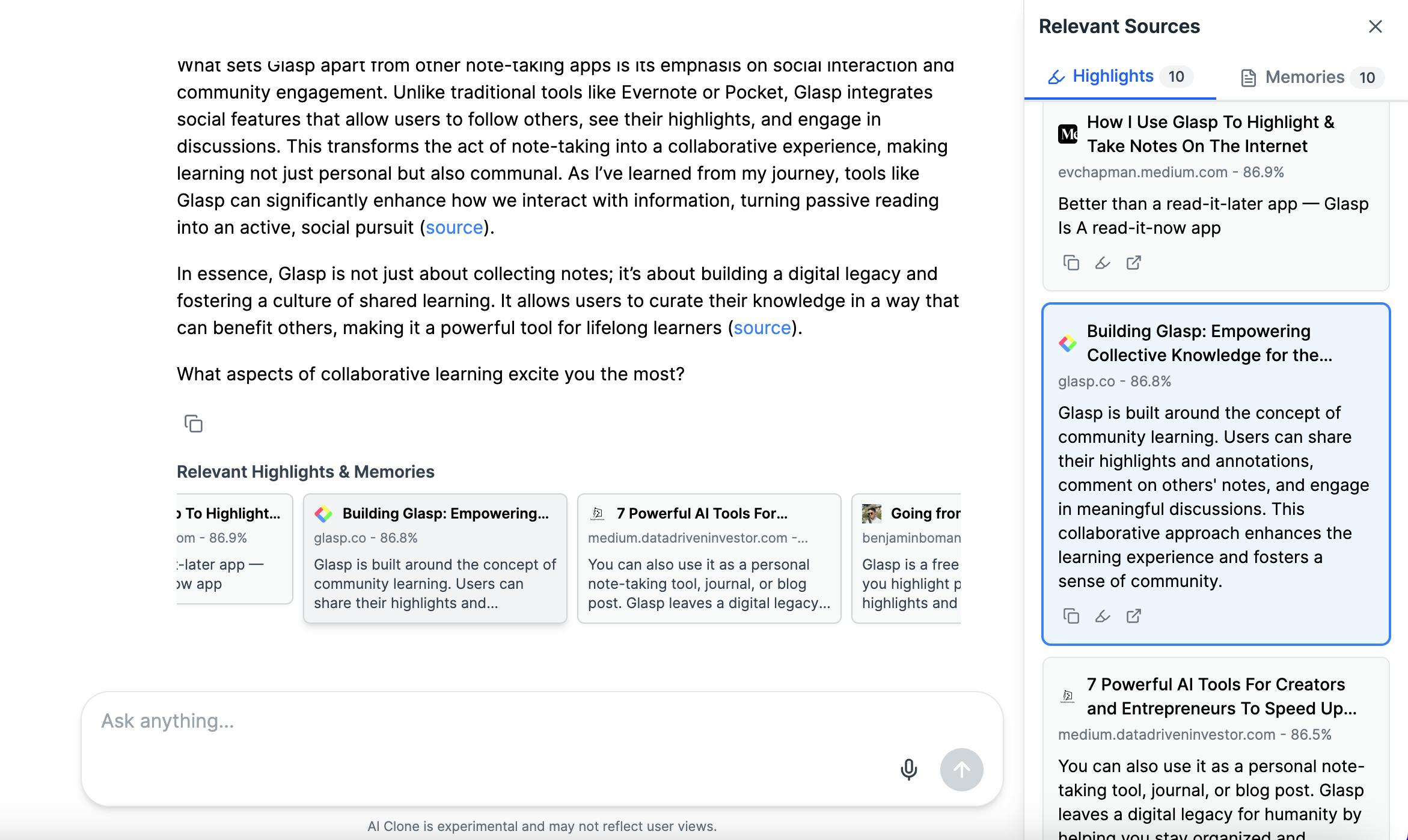Focus the 'Ask anything...' input field
This screenshot has width=1408, height=840.
493,721
